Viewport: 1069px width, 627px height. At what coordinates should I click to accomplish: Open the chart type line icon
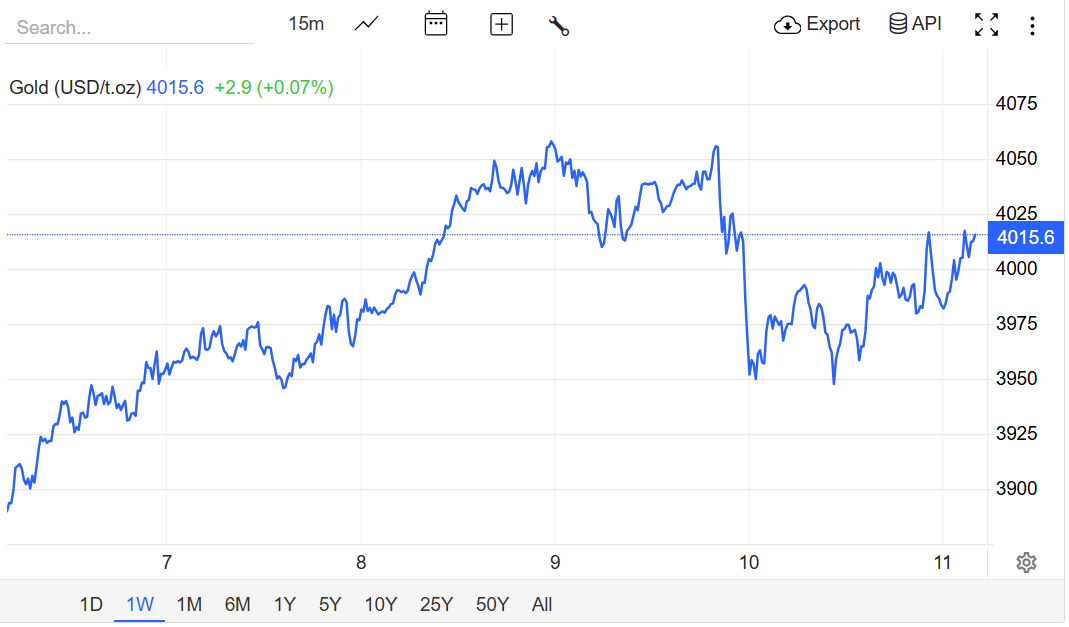click(367, 24)
